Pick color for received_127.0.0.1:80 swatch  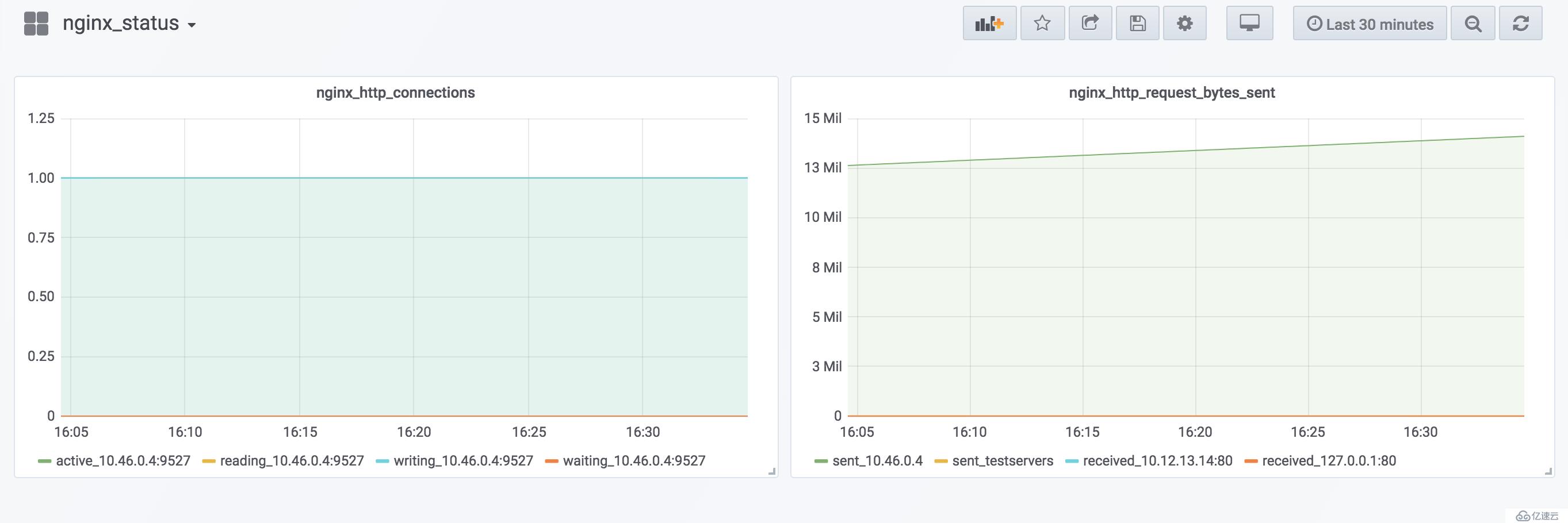click(1251, 462)
